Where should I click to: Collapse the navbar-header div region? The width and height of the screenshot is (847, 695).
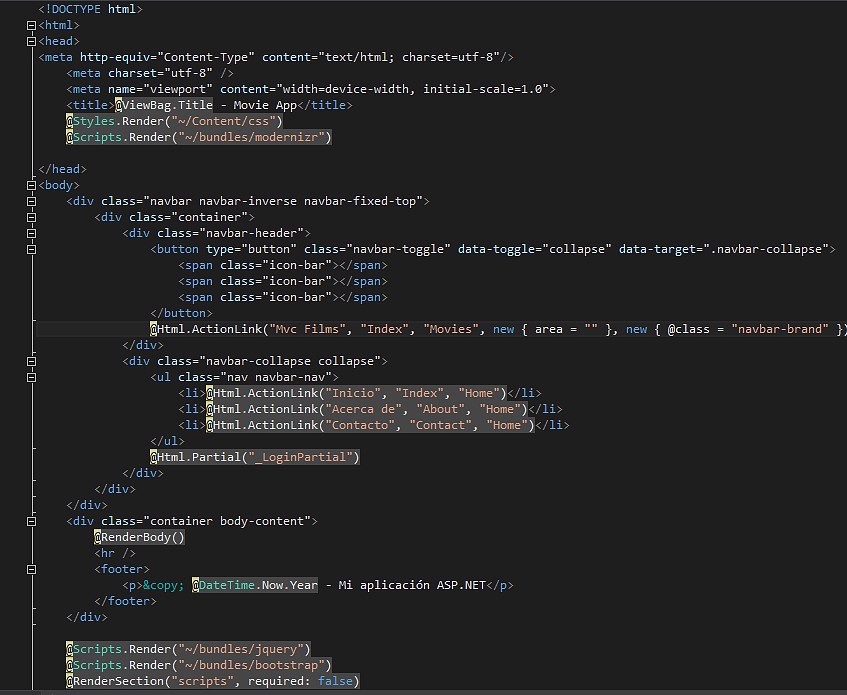pyautogui.click(x=31, y=233)
